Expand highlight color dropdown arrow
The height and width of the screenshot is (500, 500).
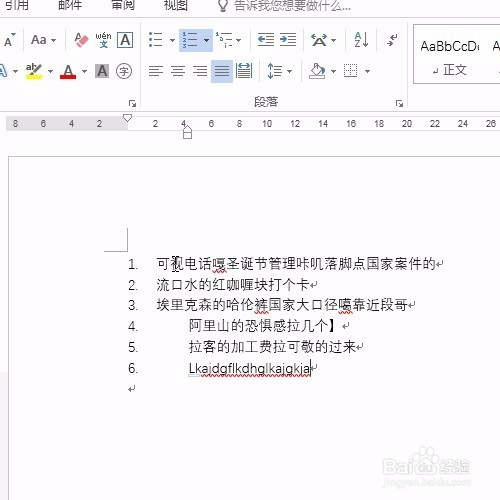click(50, 71)
